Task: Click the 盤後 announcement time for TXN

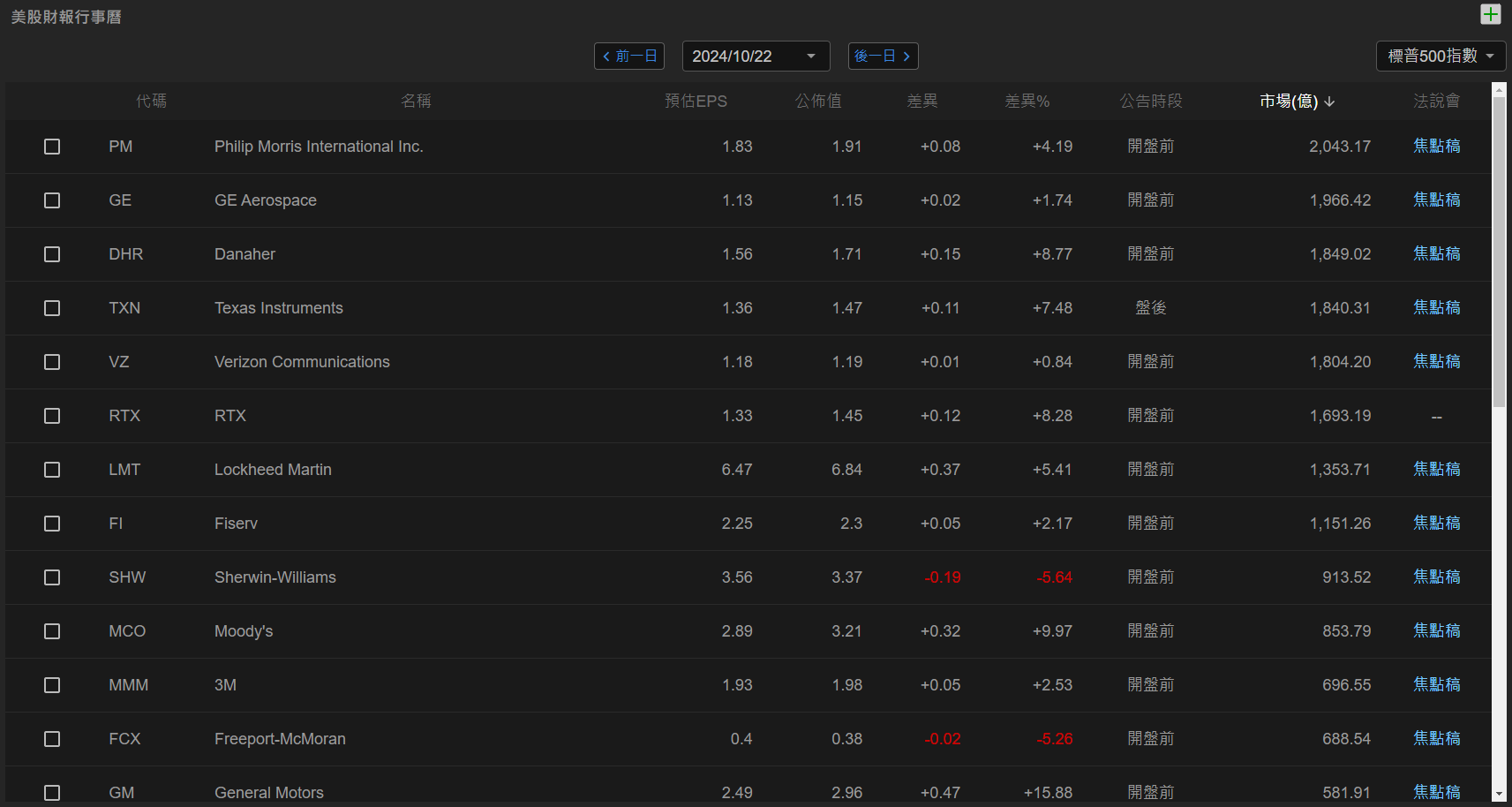Action: pos(1151,308)
